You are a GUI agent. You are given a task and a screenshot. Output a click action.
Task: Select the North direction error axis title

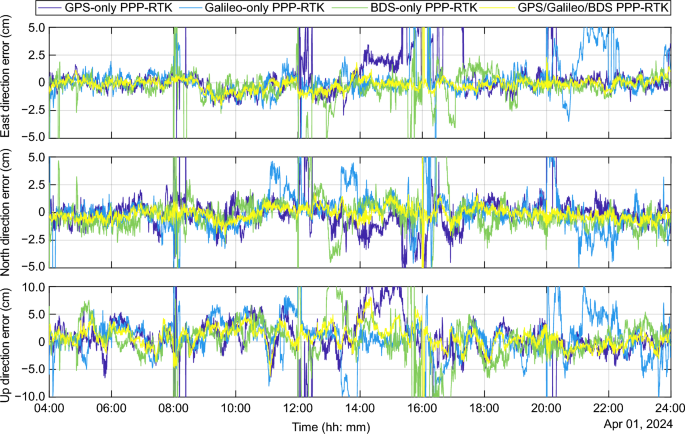[x=6, y=213]
